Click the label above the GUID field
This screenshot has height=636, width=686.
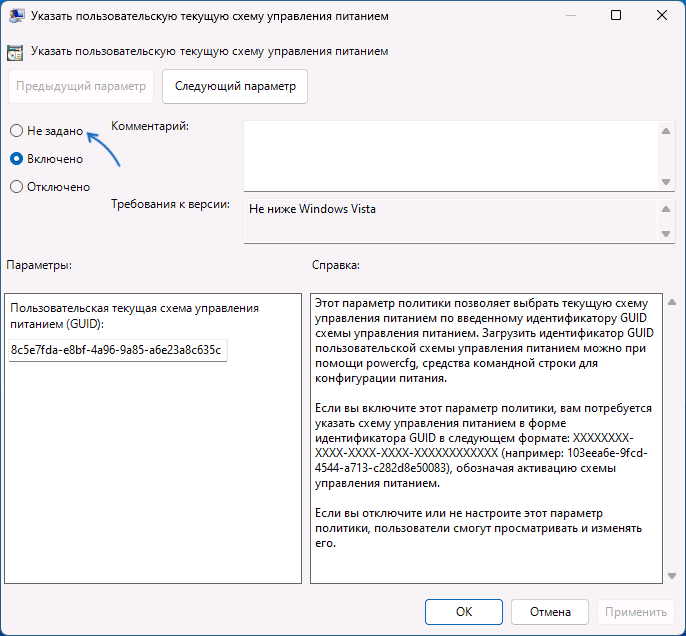(134, 316)
